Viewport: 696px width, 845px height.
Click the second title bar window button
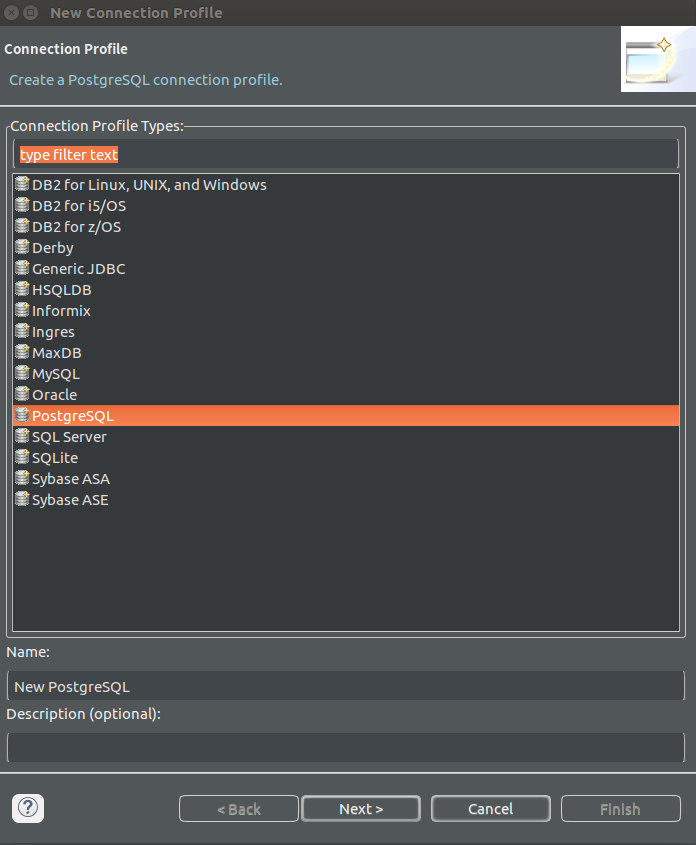coord(31,12)
